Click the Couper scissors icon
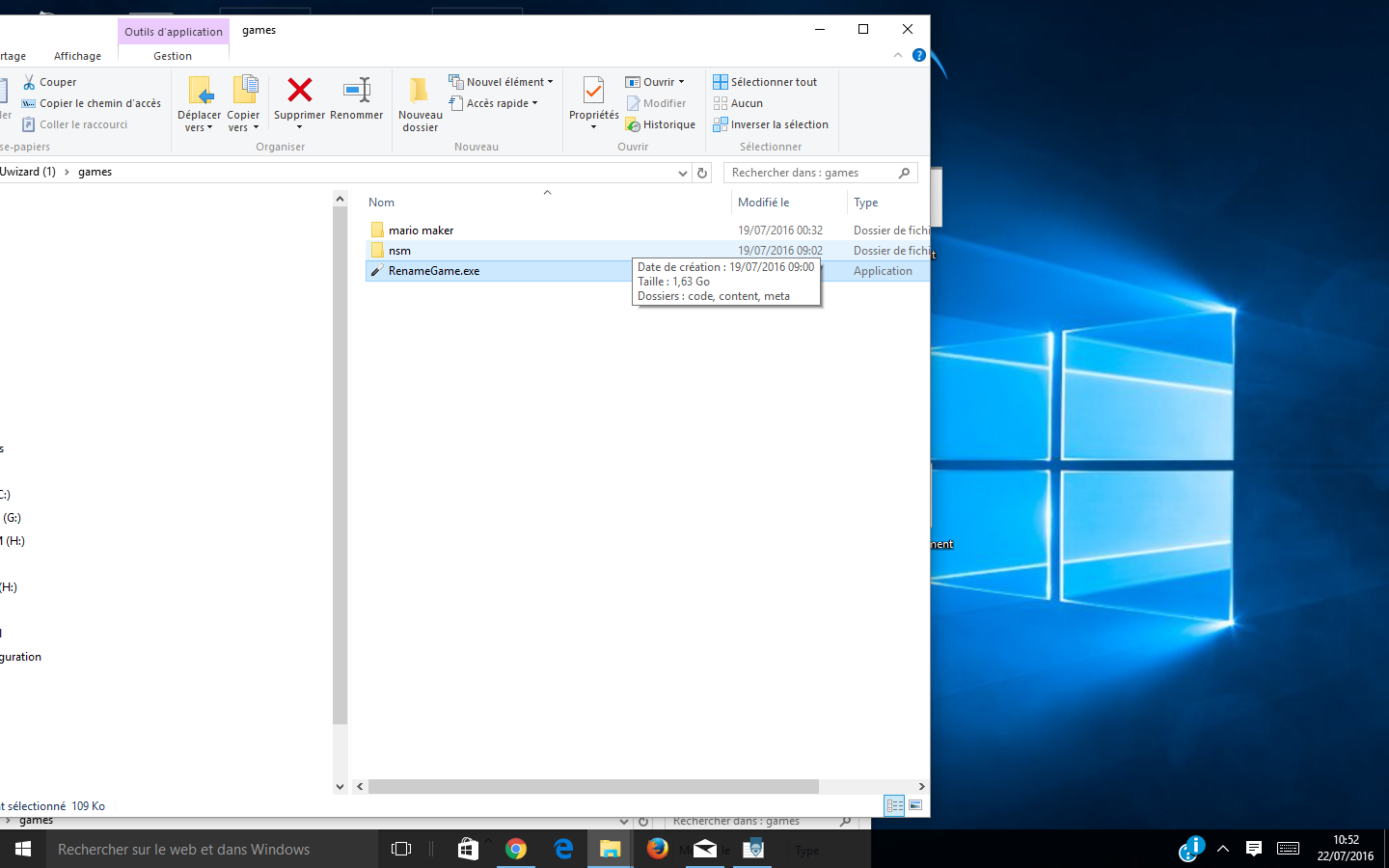This screenshot has height=868, width=1389. point(30,82)
